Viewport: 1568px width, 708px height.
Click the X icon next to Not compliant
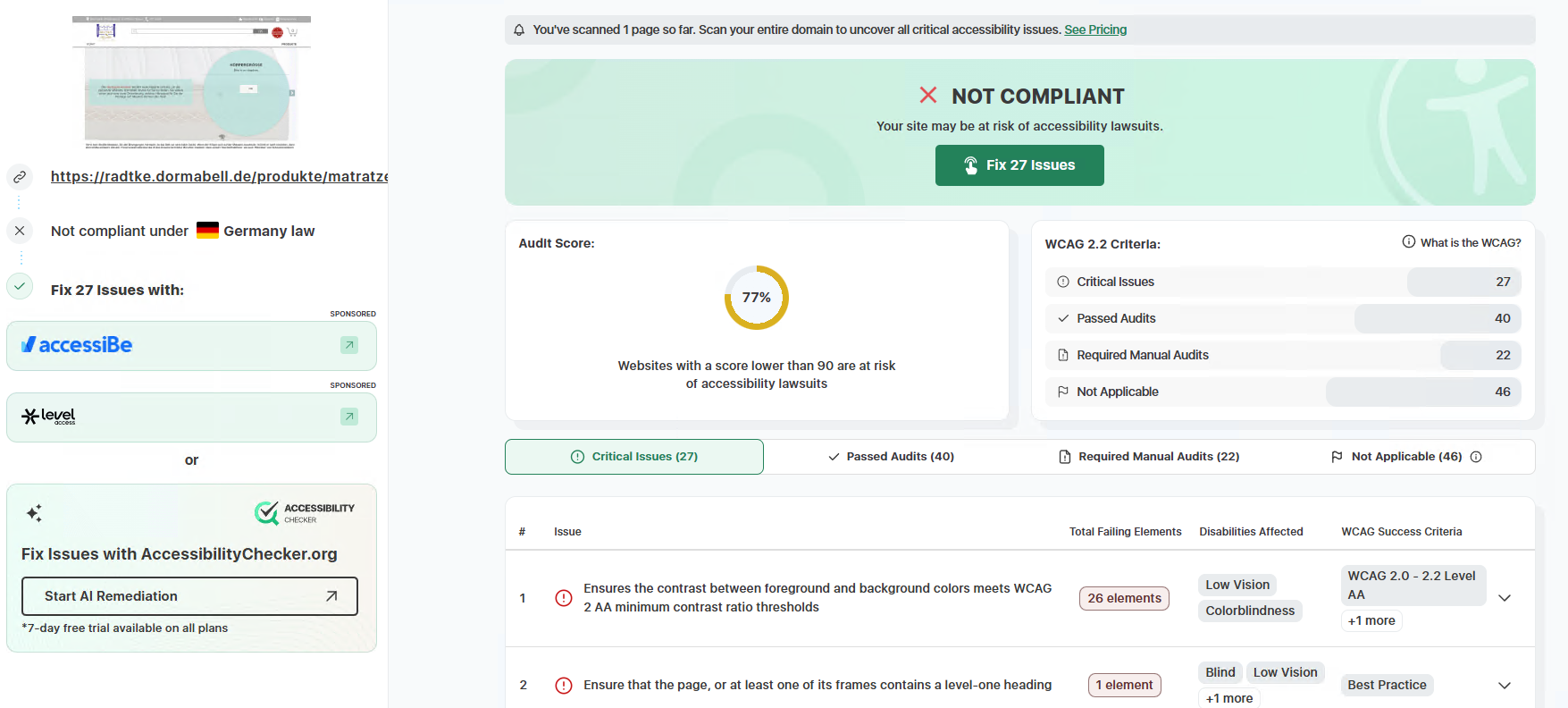point(20,231)
